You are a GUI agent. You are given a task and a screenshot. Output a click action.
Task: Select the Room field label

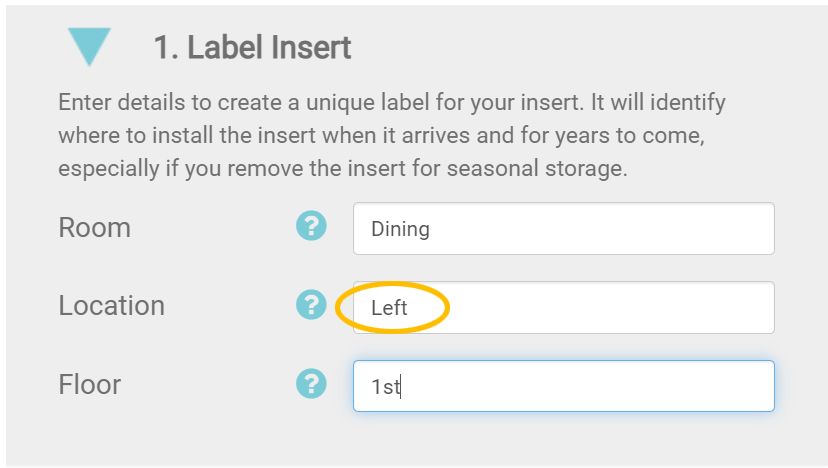click(95, 228)
